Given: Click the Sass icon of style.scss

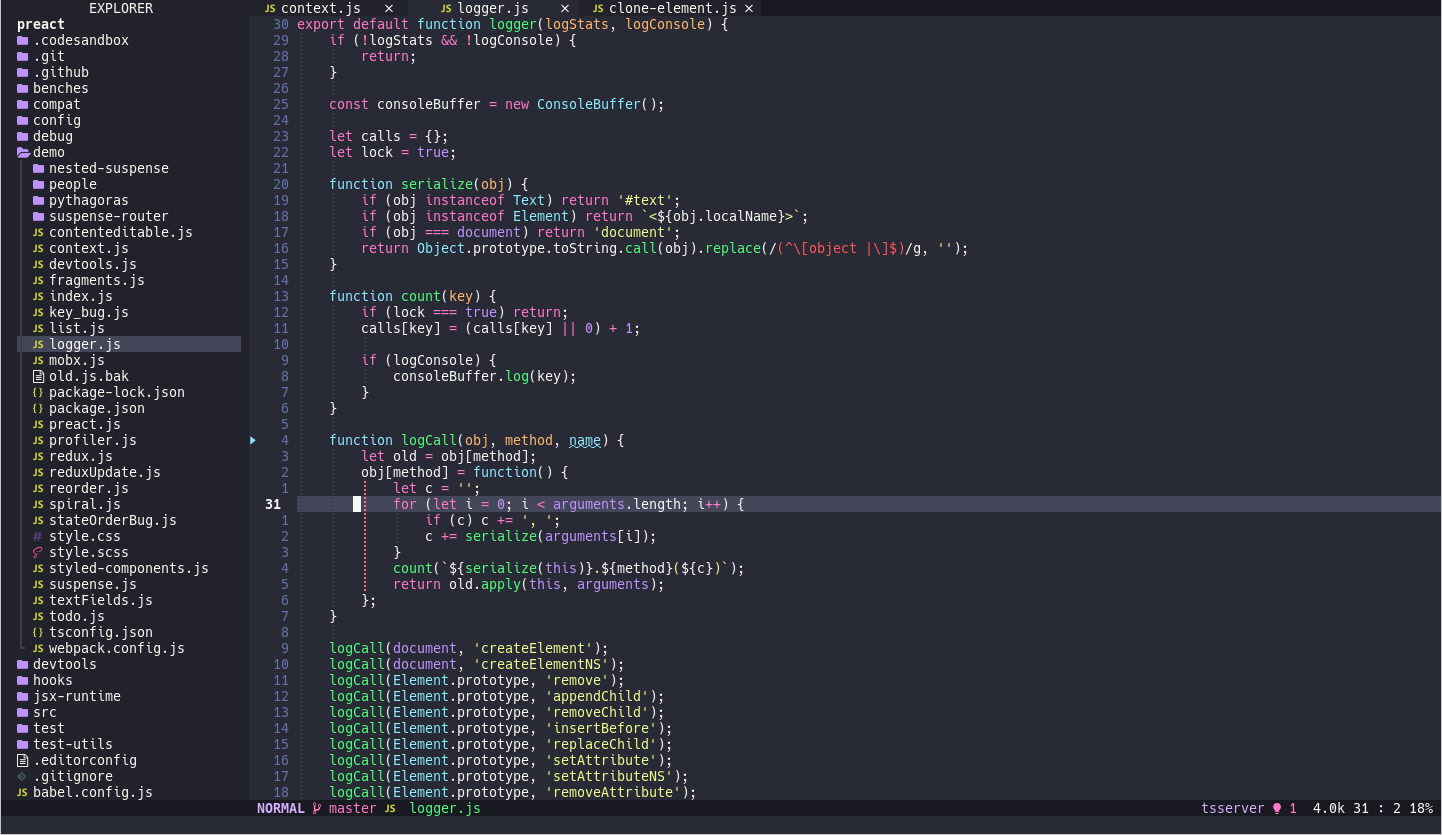Looking at the screenshot, I should coord(39,552).
